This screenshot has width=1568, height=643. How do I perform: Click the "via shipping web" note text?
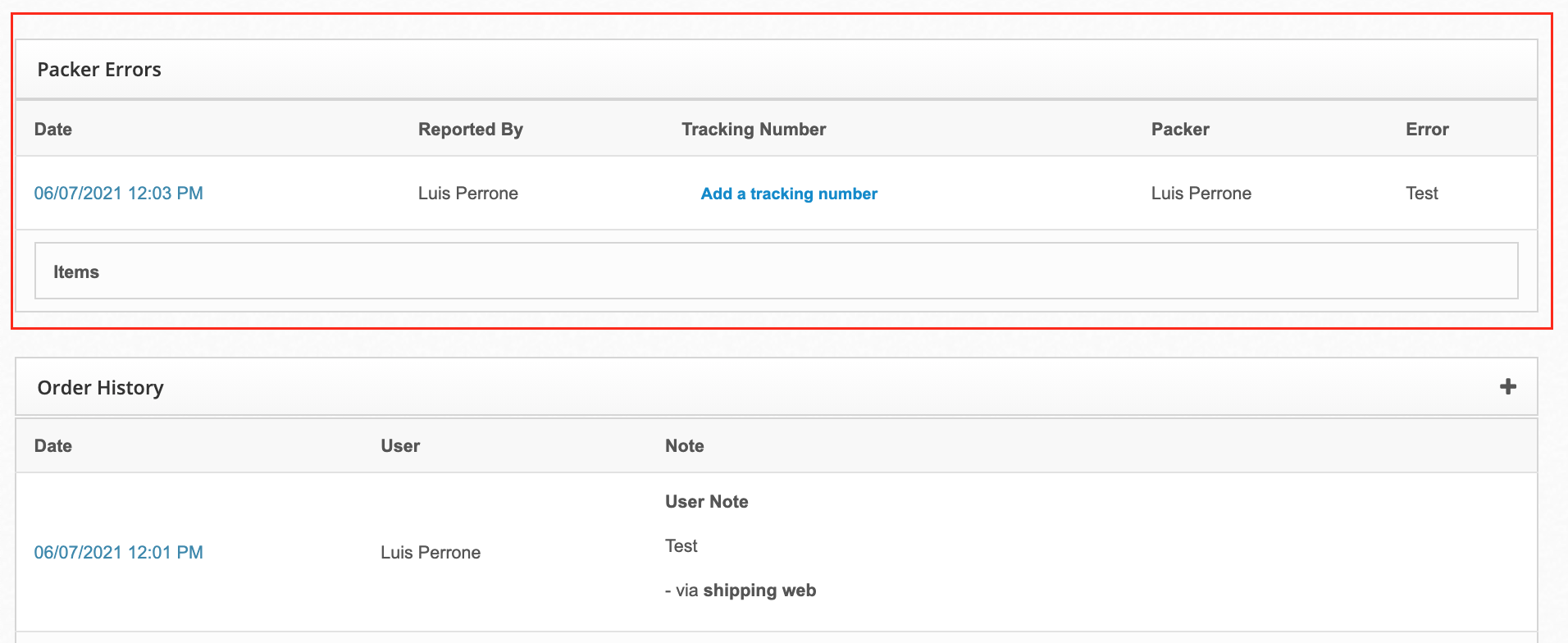click(x=741, y=591)
